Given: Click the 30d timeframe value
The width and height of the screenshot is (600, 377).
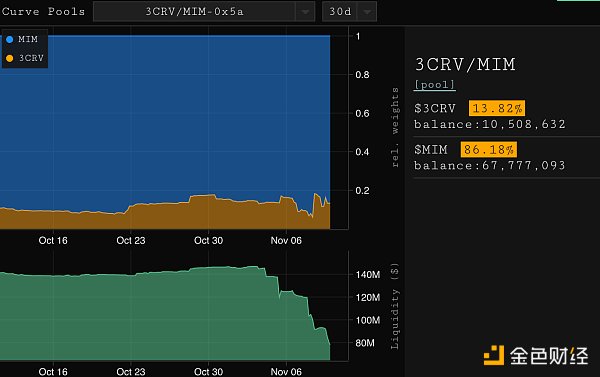Looking at the screenshot, I should pyautogui.click(x=340, y=12).
